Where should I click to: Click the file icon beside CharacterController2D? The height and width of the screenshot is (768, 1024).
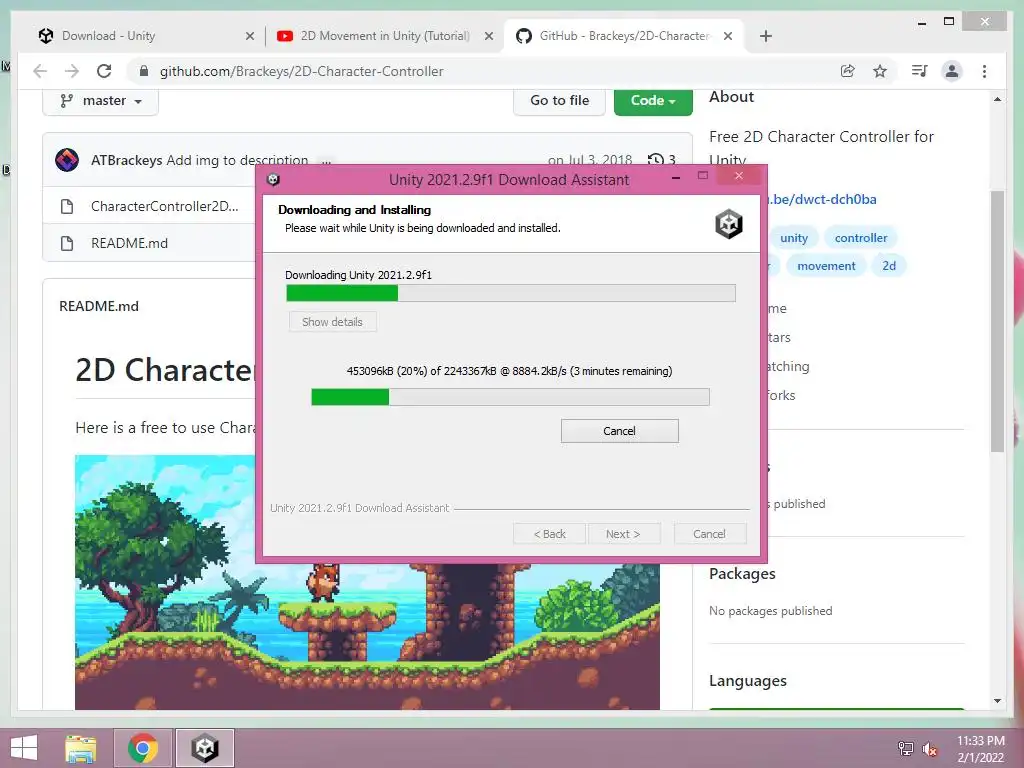point(67,206)
